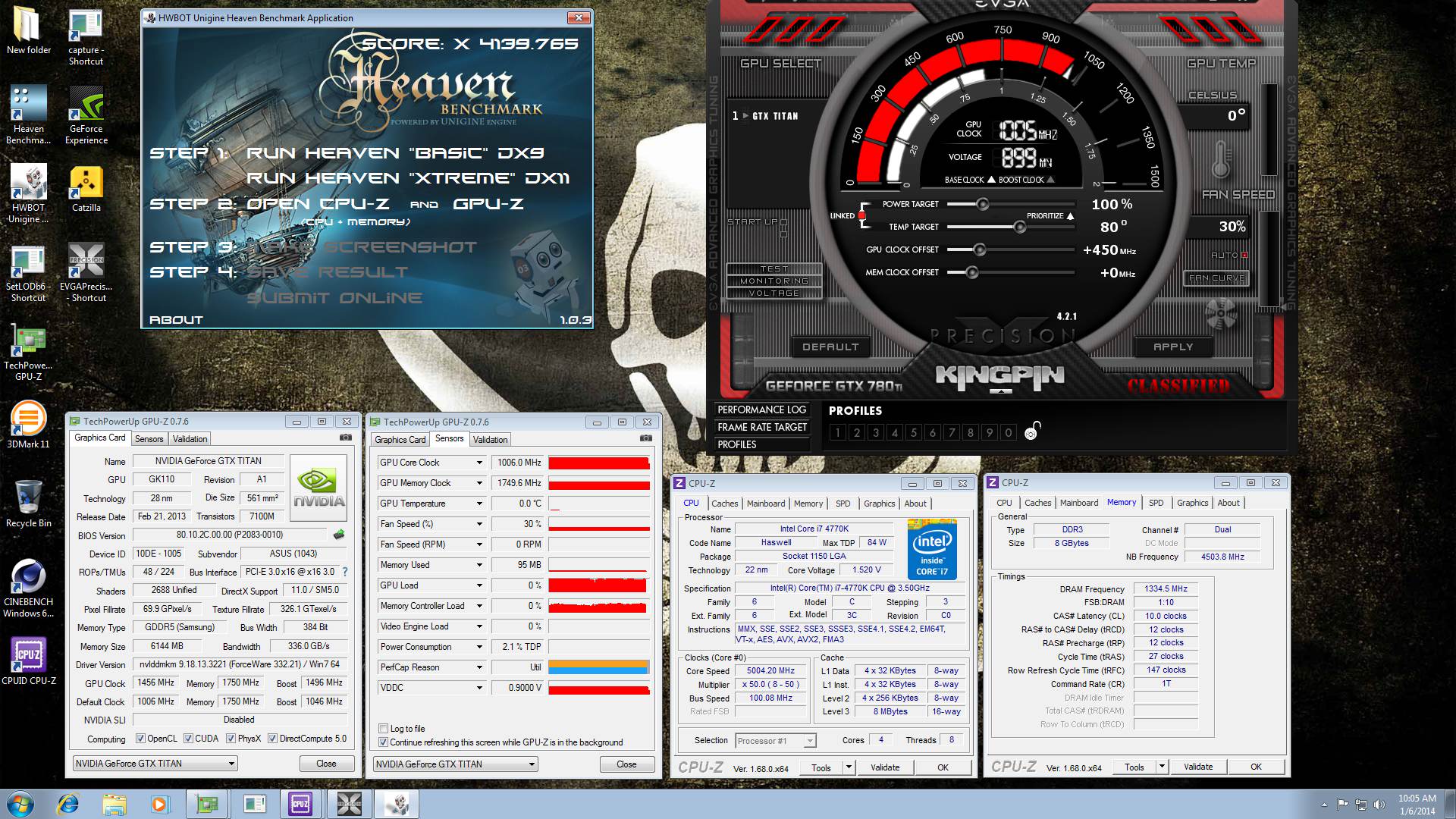Click OK in the CPU-Z Memory window
Viewport: 1456px width, 819px height.
[1256, 767]
